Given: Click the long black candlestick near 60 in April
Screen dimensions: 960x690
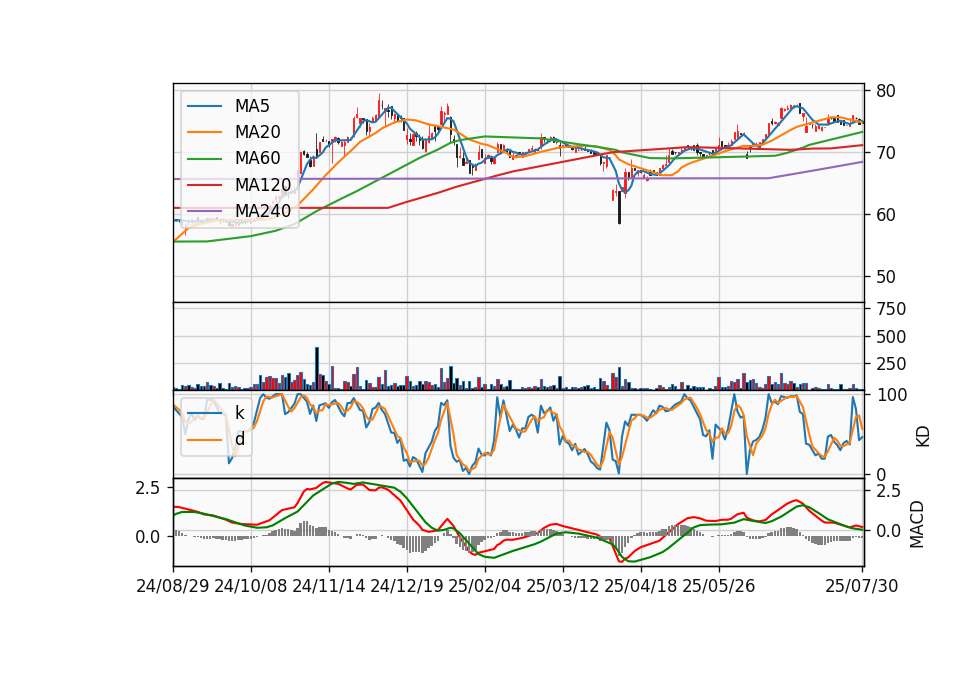Looking at the screenshot, I should (620, 208).
